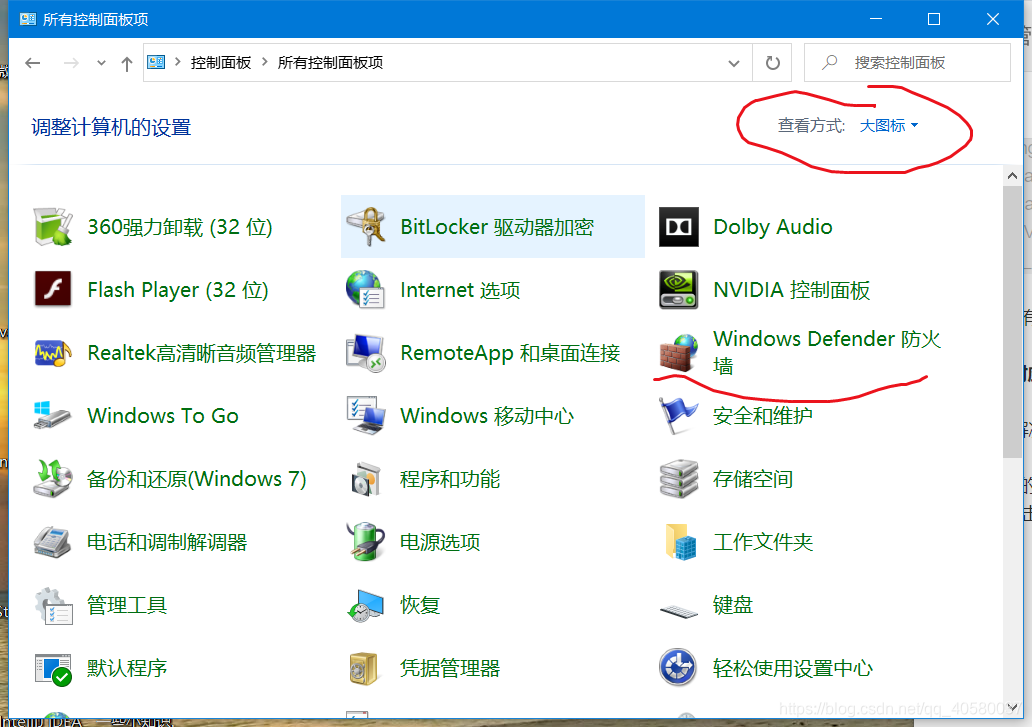This screenshot has width=1032, height=727.
Task: Open BitLocker 驱动器加密 link
Action: [497, 227]
